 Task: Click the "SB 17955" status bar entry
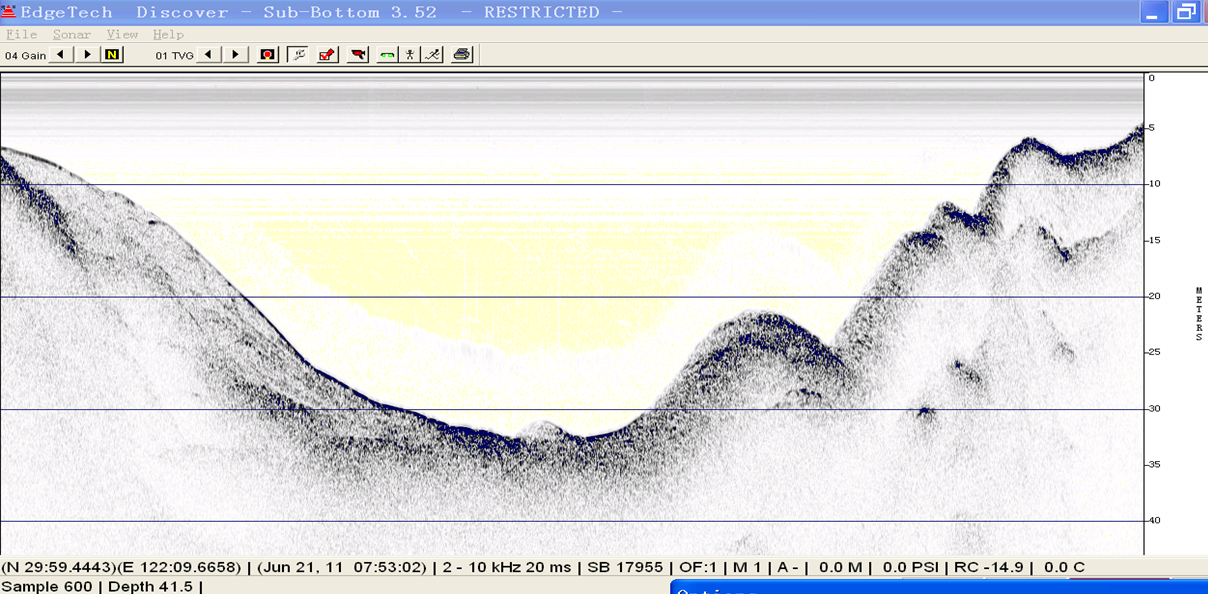tap(624, 567)
